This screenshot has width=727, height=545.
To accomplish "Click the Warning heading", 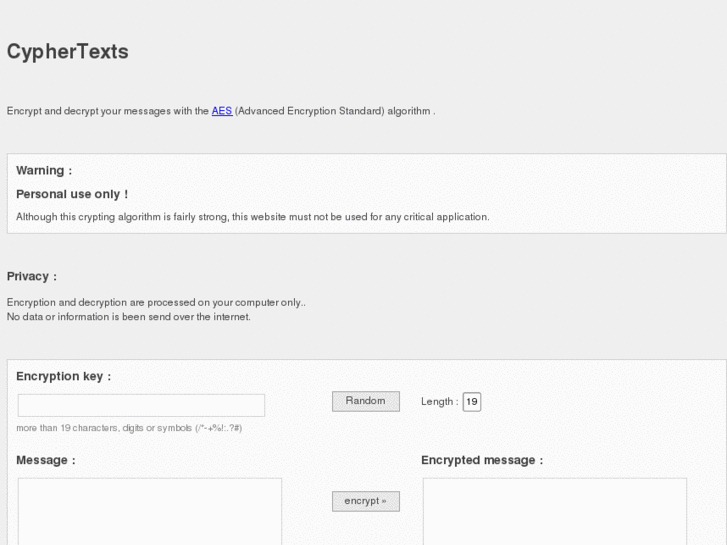I will click(44, 171).
